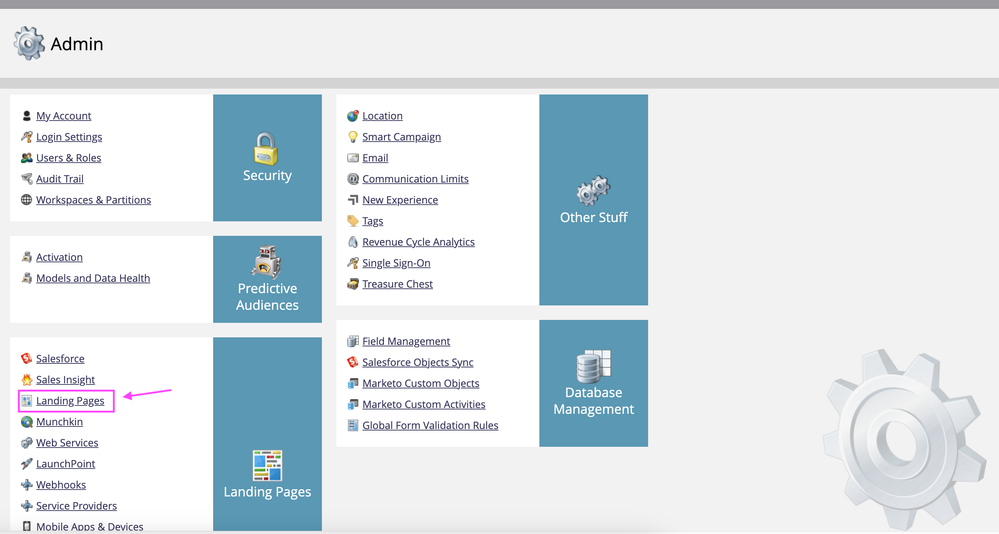Click the Global Form Validation Rules icon
The height and width of the screenshot is (534, 999).
[x=352, y=426]
